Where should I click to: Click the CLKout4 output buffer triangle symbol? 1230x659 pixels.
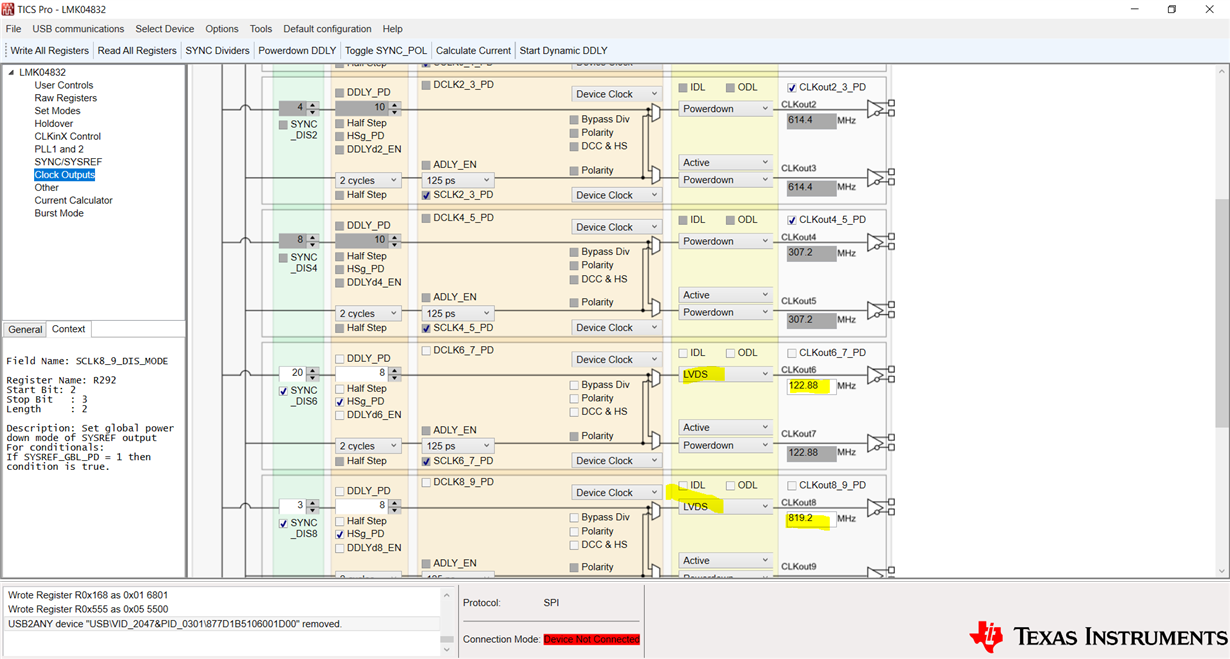coord(877,242)
